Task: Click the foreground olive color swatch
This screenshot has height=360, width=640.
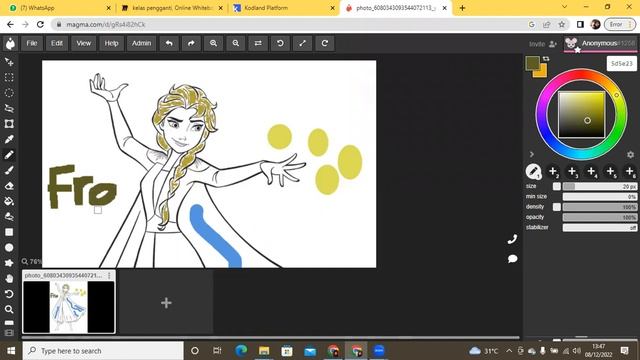Action: pyautogui.click(x=532, y=63)
